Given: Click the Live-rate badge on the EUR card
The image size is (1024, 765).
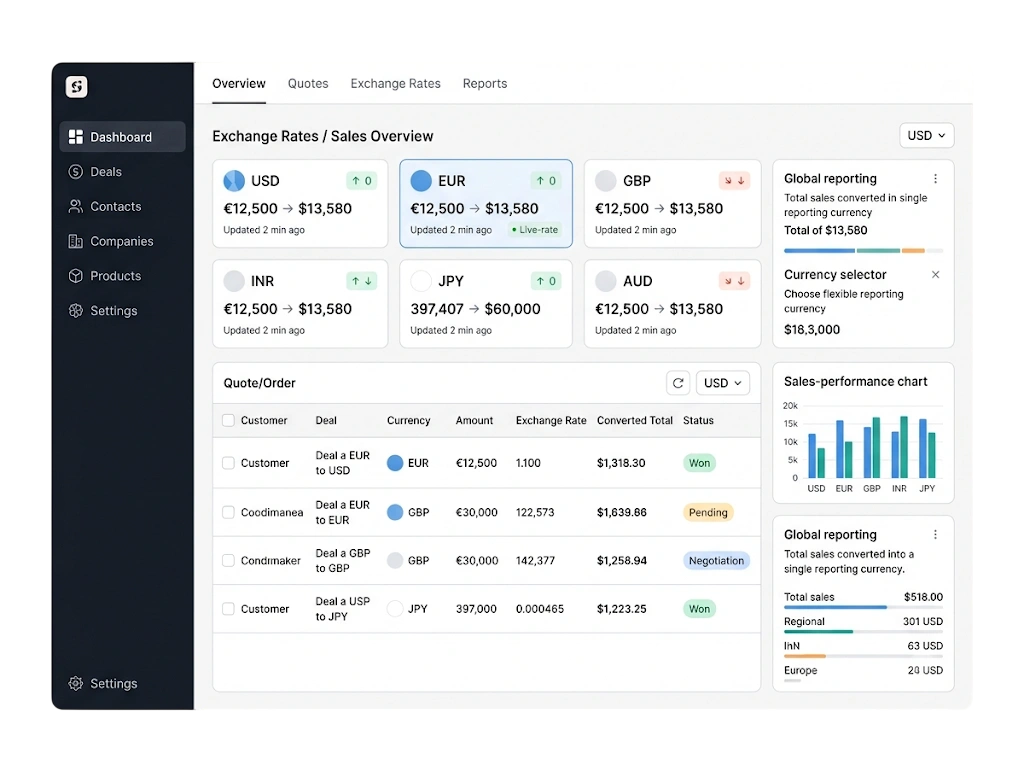Looking at the screenshot, I should [x=535, y=230].
